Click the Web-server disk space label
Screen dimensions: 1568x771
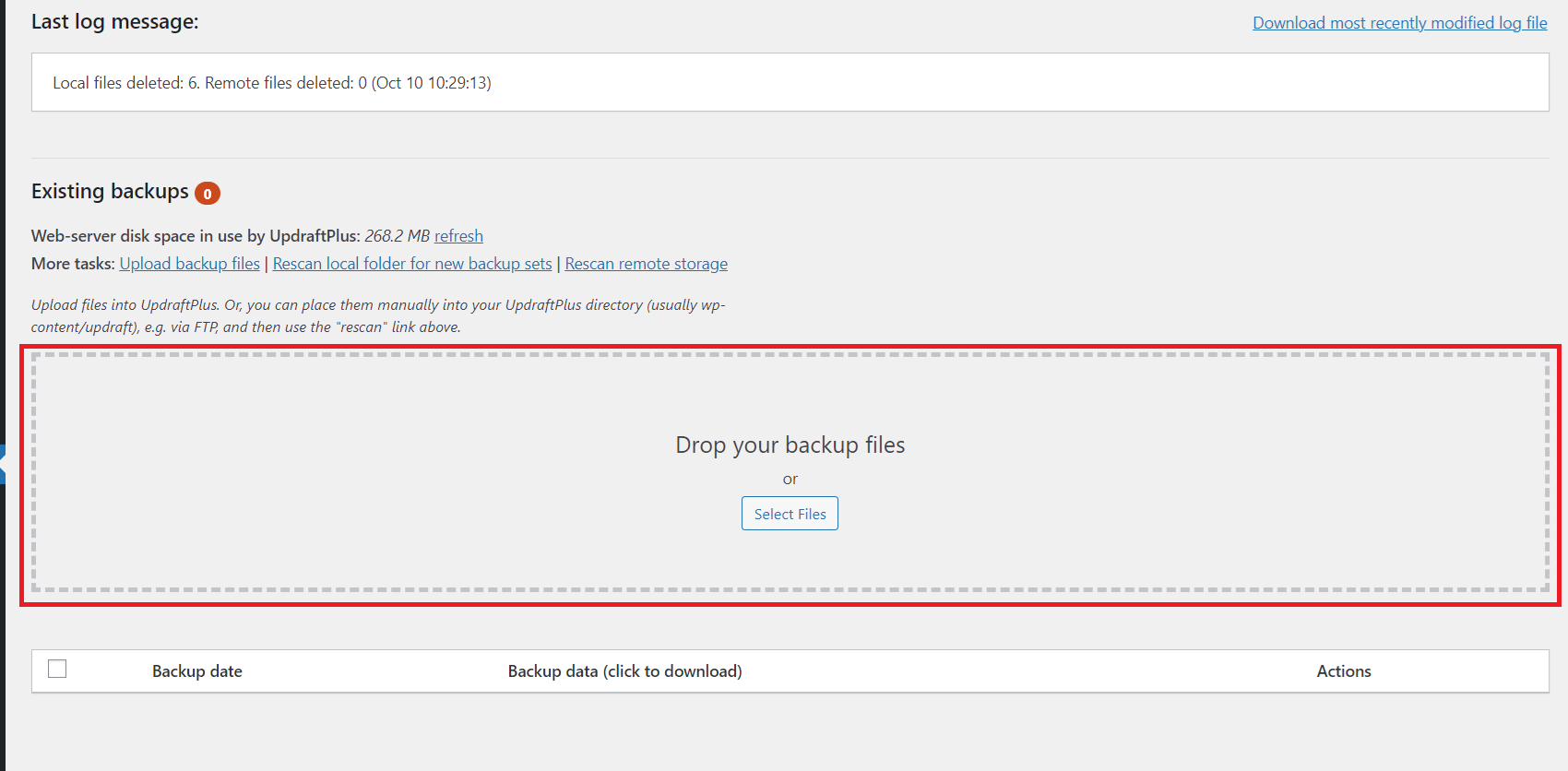(195, 236)
